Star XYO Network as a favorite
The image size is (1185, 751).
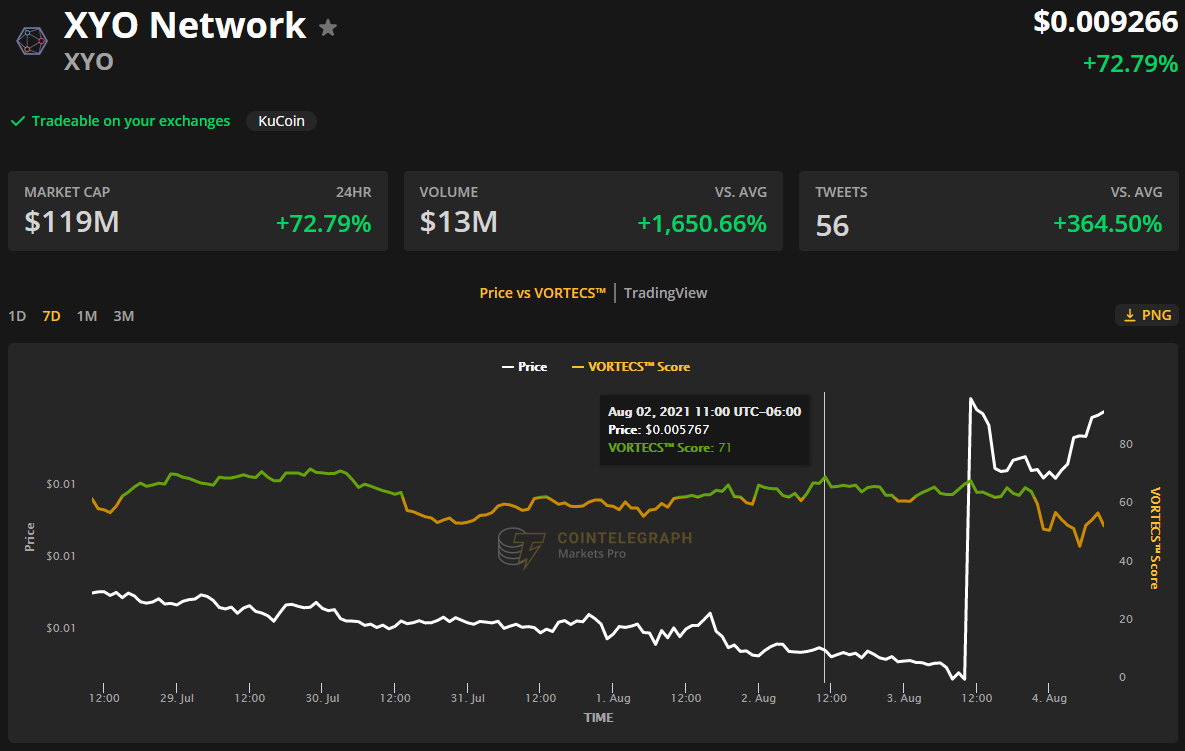328,28
